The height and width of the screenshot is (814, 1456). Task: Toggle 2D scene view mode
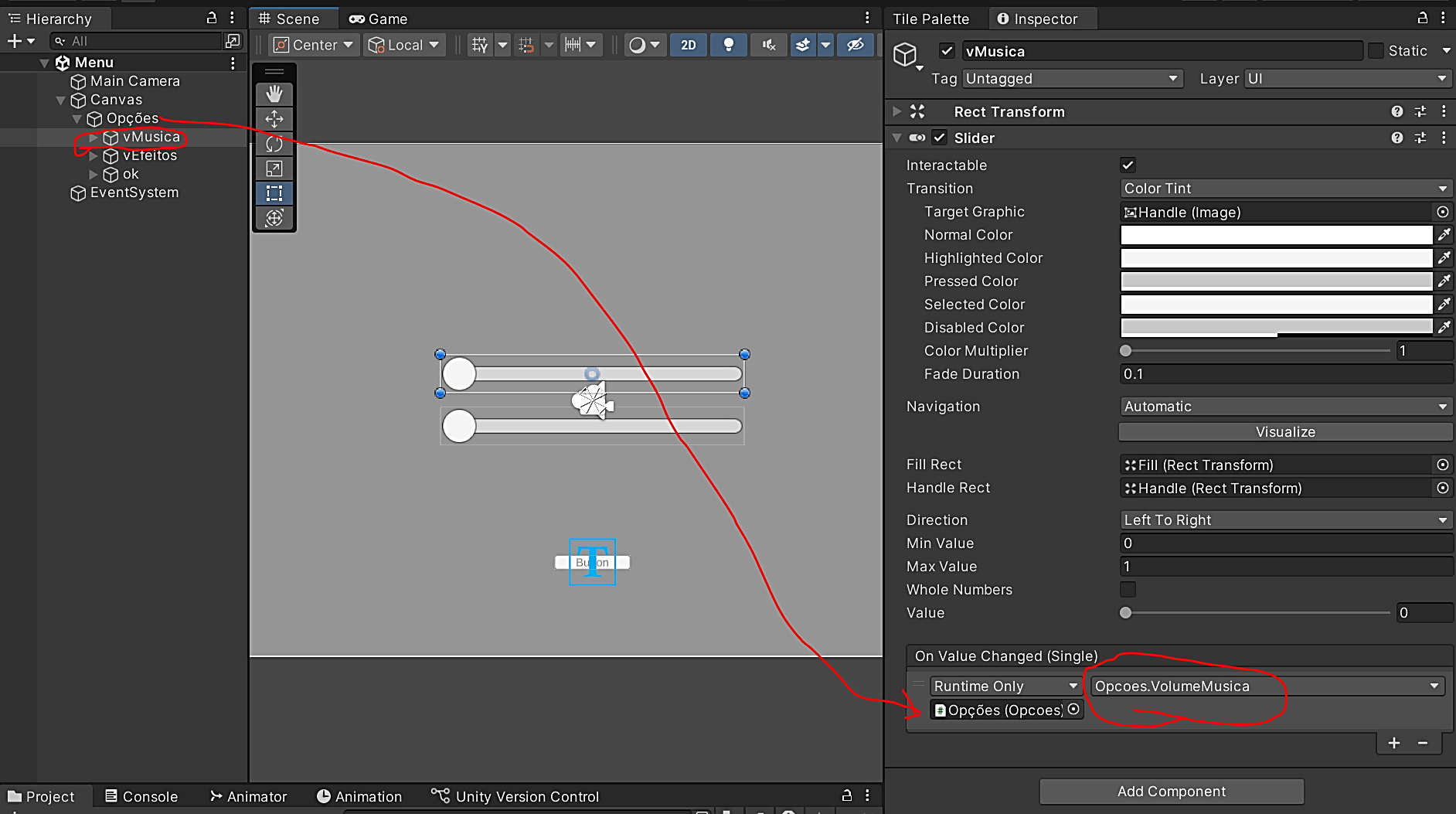[688, 45]
